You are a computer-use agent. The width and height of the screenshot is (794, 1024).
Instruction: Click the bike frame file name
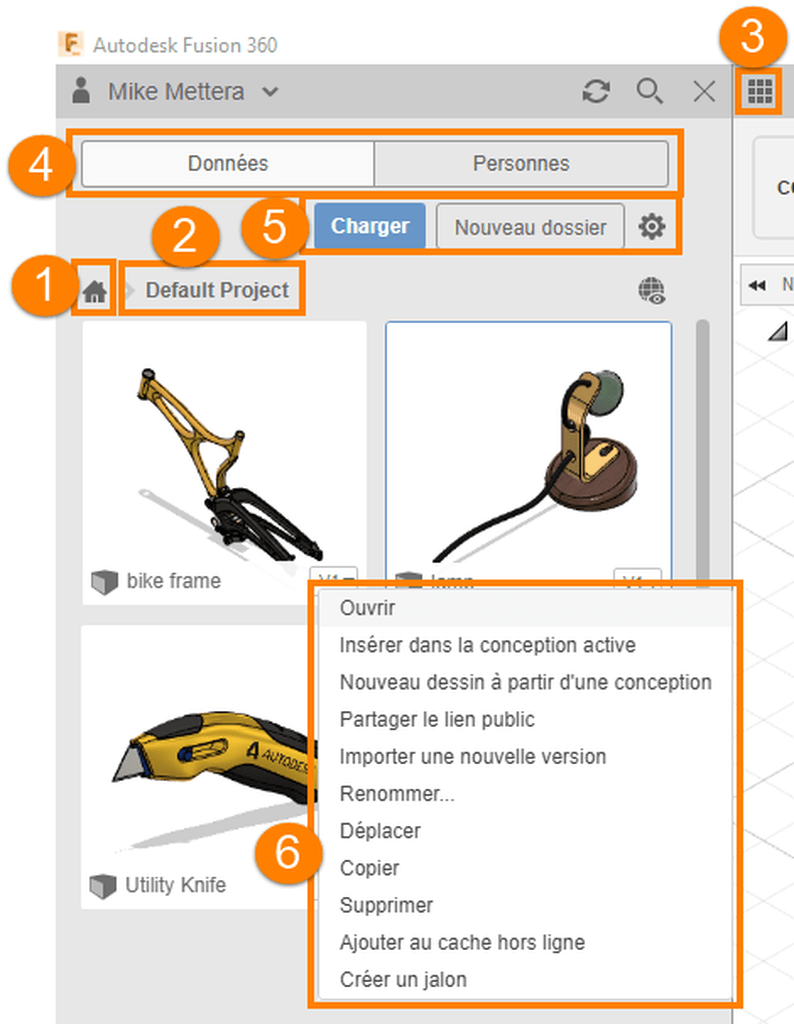click(x=174, y=581)
